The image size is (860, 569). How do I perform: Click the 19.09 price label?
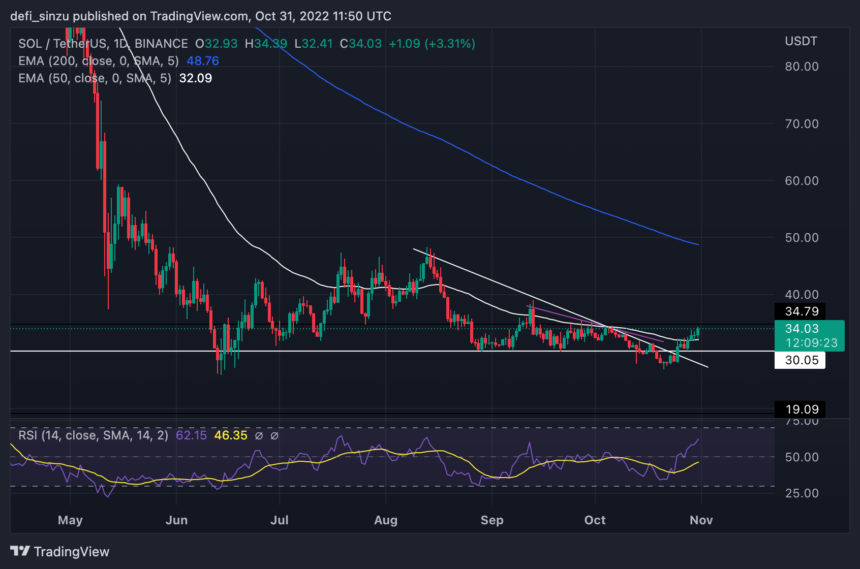pos(793,409)
